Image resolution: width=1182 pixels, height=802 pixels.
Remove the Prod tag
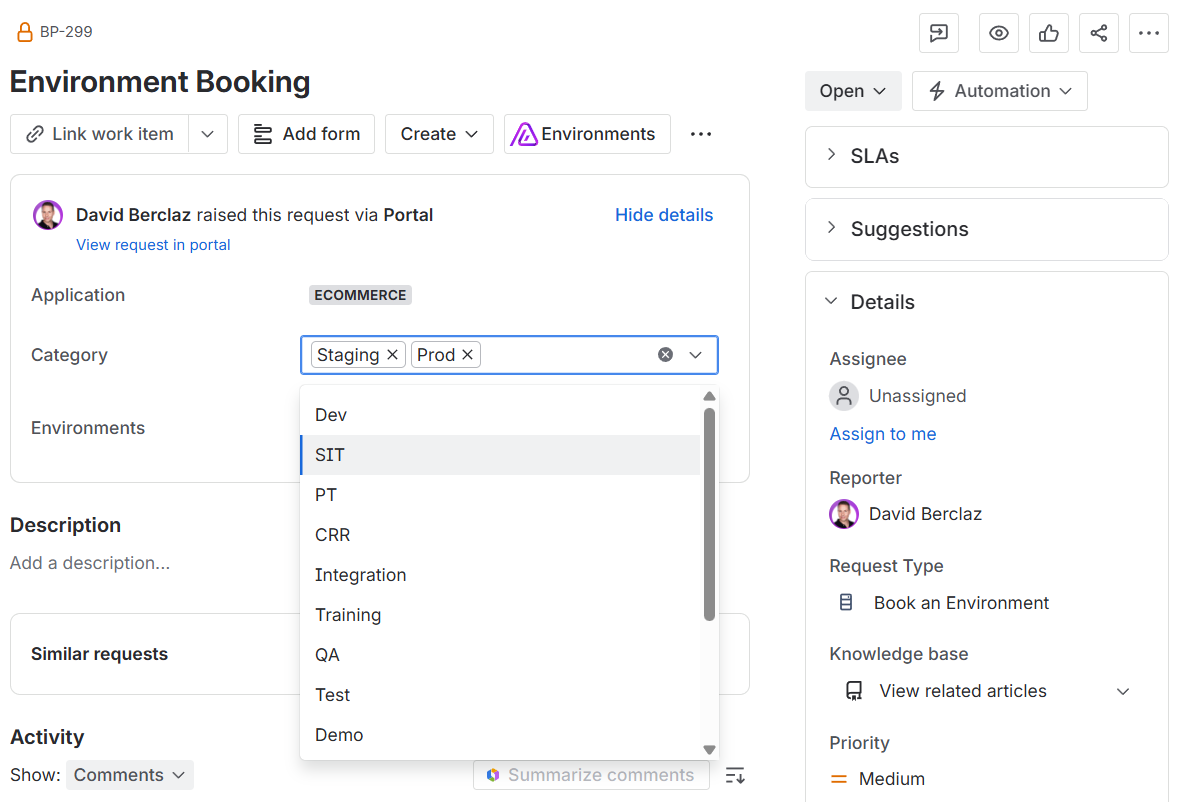[467, 354]
